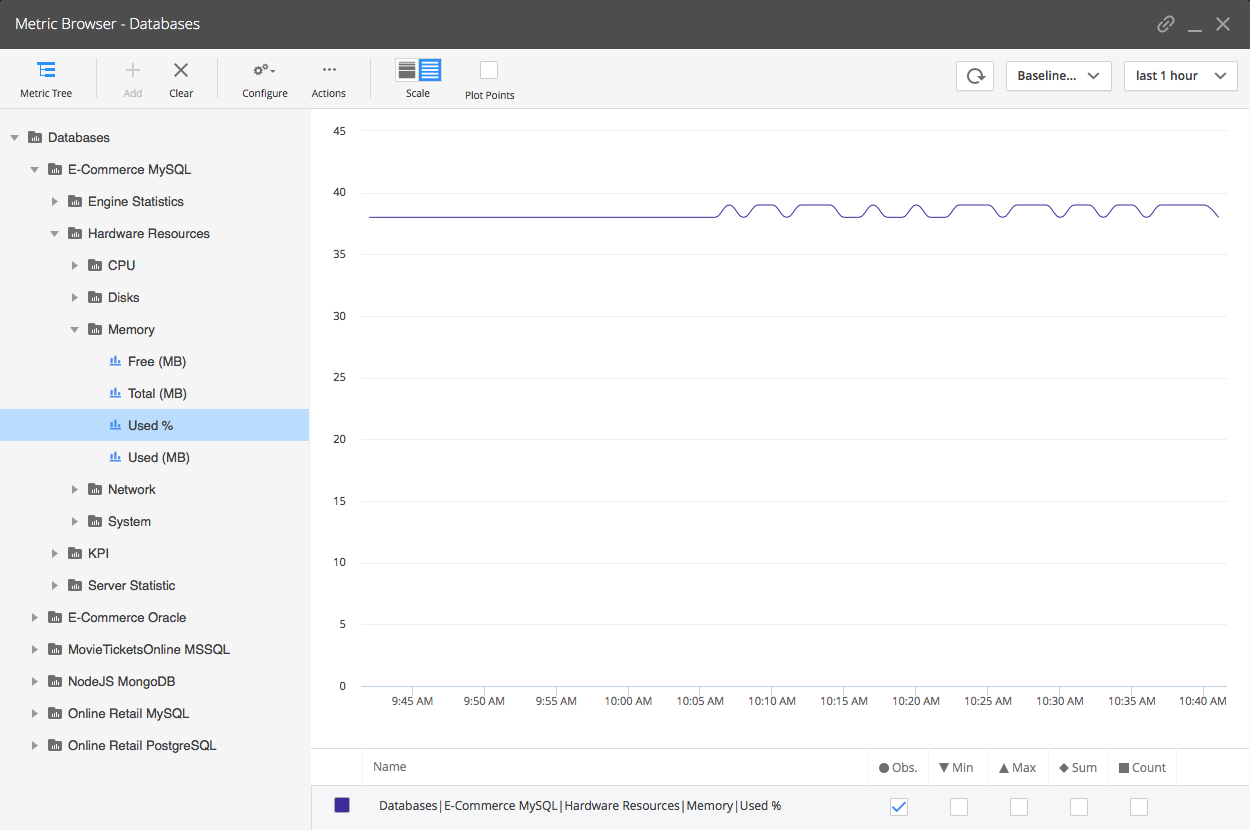1250x830 pixels.
Task: Click the Max column header
Action: coord(1018,768)
